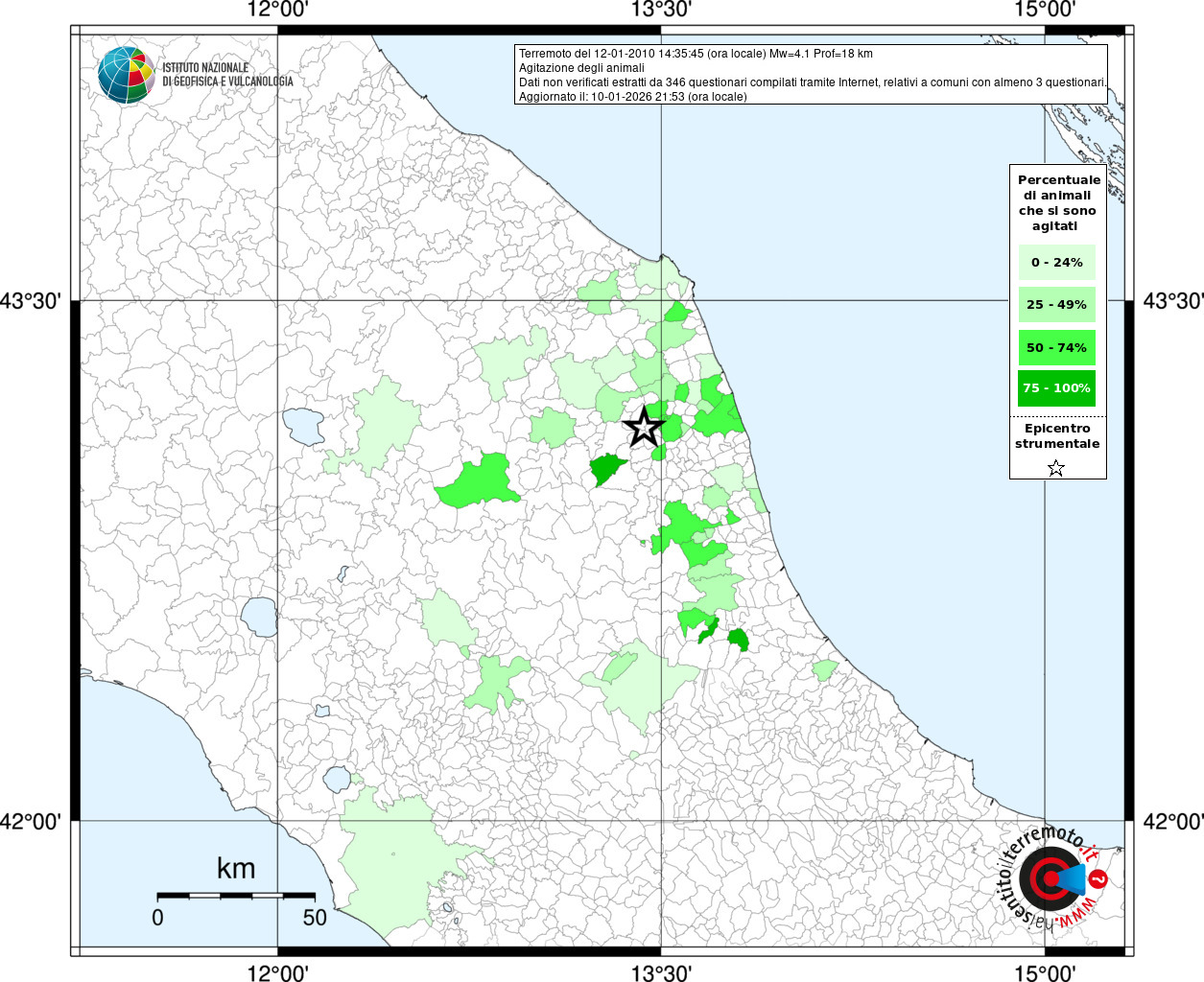Viewport: 1204px width, 982px height.
Task: Click Lake Bolsena on the map
Action: (259, 617)
